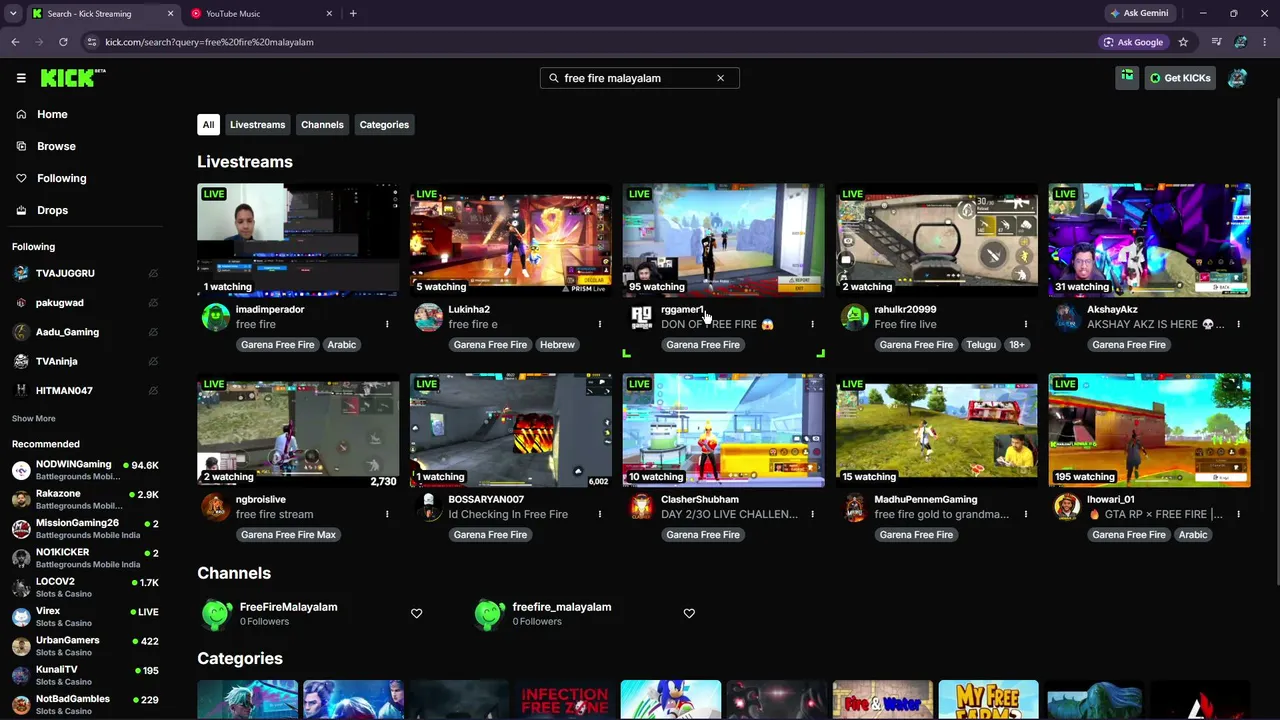
Task: Click the Hebrew tag under Lukinha2
Action: pos(557,345)
